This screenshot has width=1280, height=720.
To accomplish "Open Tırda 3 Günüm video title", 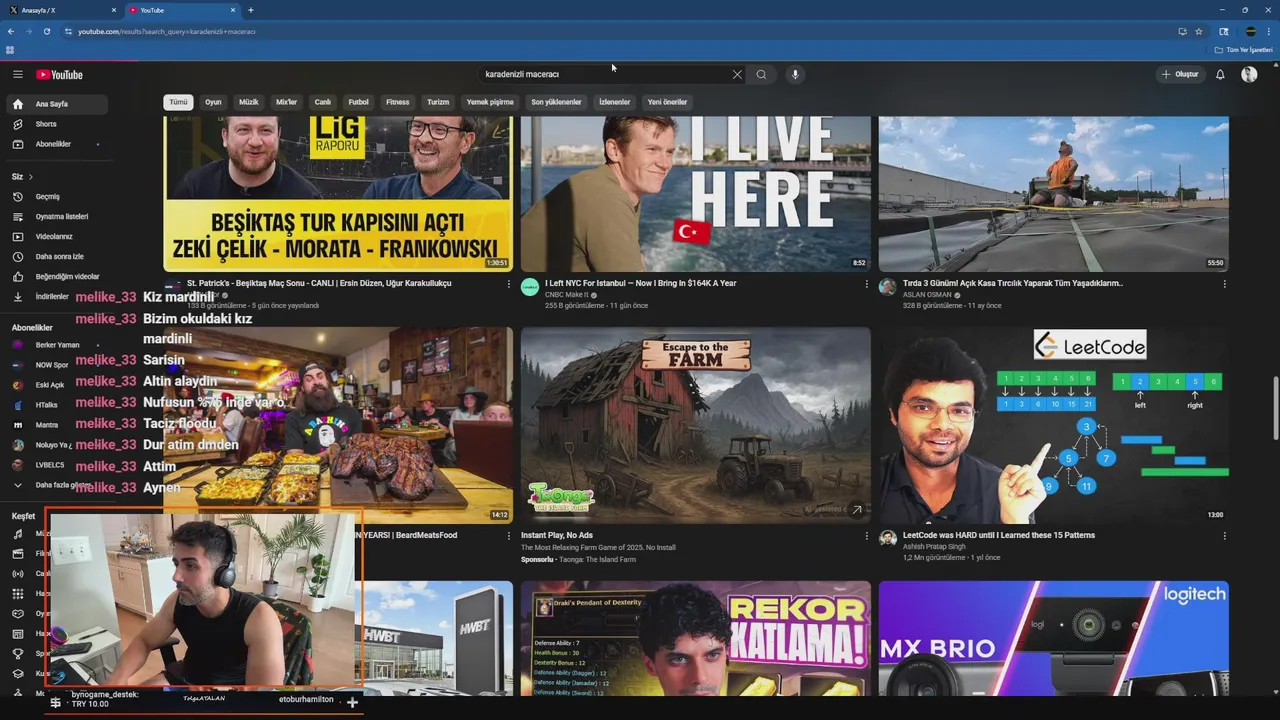I will click(x=1012, y=283).
